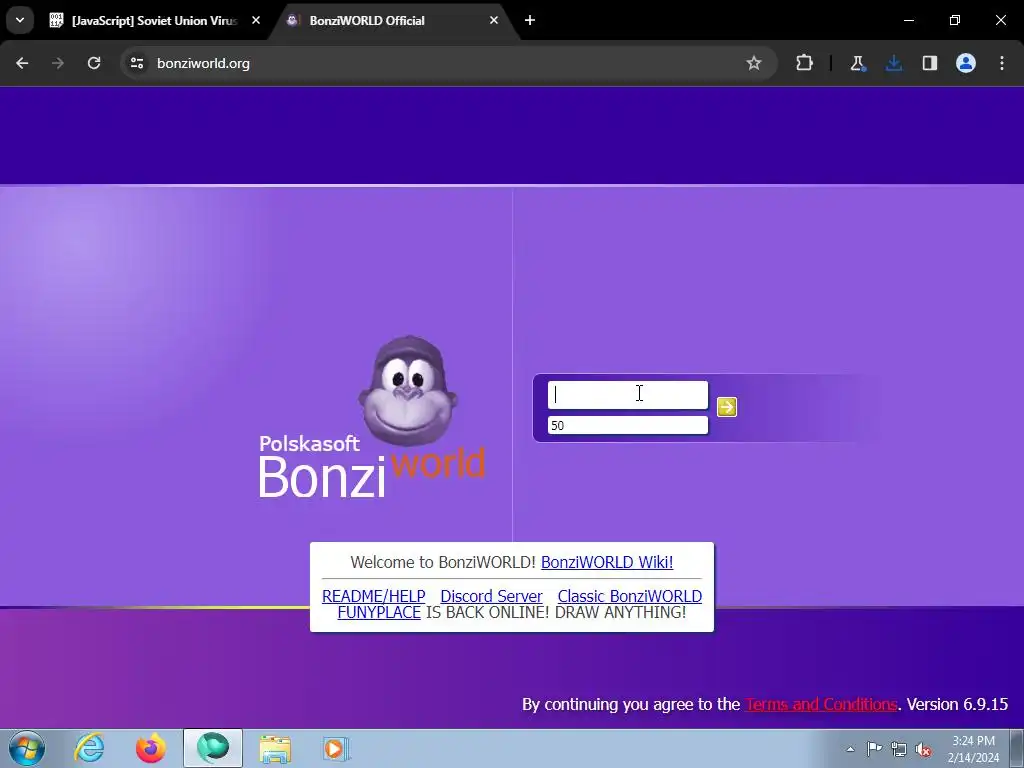Open a new browser tab
The height and width of the screenshot is (768, 1024).
click(x=530, y=20)
